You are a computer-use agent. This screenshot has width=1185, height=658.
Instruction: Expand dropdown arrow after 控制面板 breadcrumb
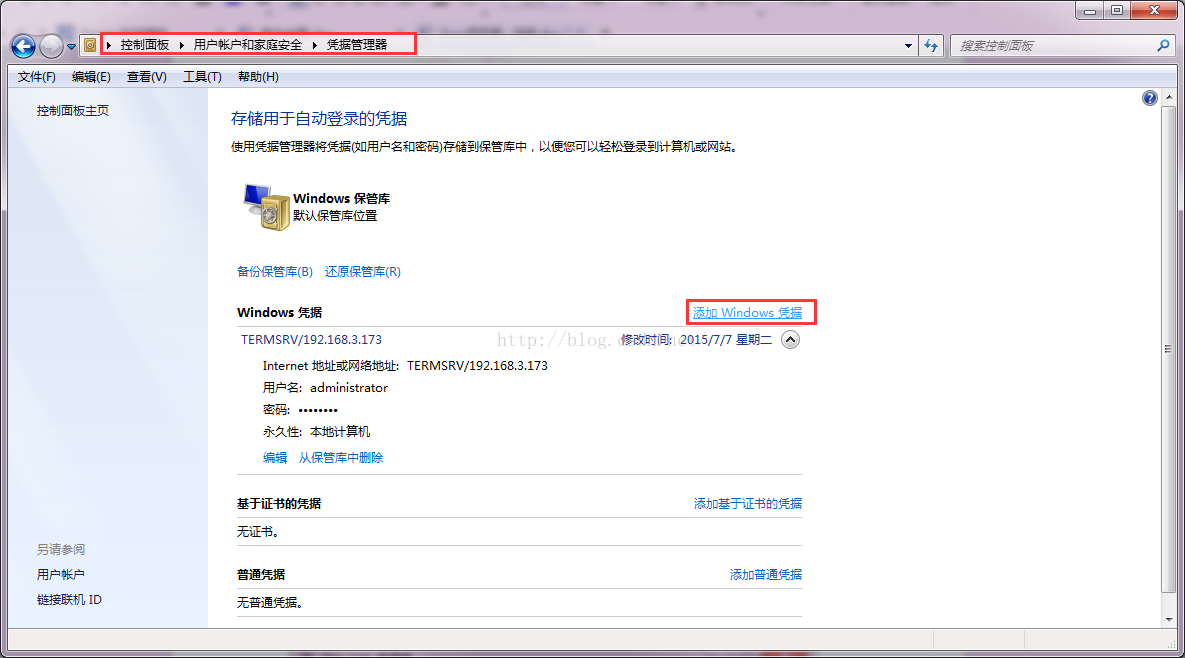coord(181,45)
